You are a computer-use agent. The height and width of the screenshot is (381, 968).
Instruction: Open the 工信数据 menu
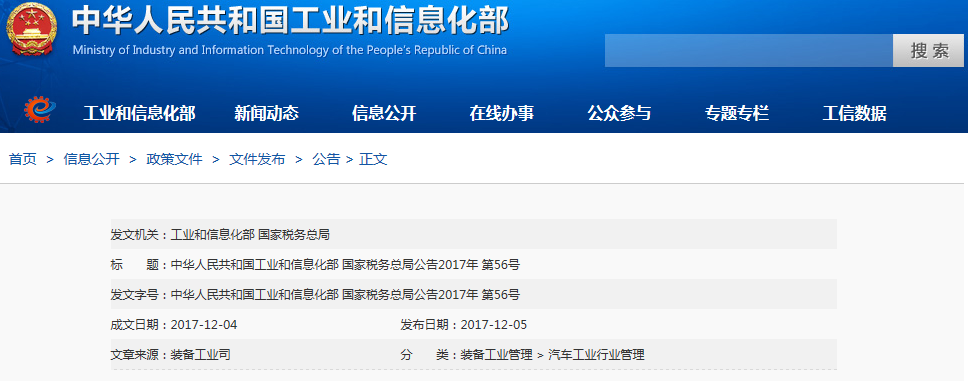pyautogui.click(x=854, y=114)
